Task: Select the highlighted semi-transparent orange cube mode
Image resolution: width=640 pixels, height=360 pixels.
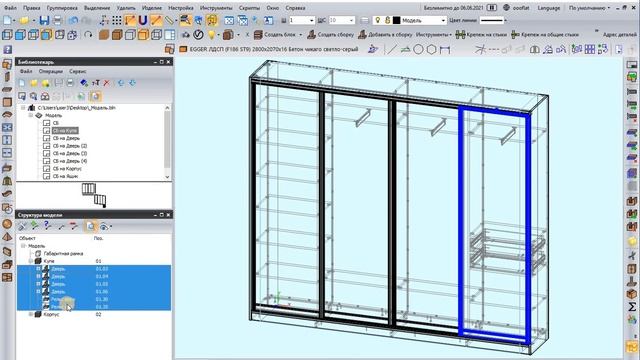Action: 143,35
